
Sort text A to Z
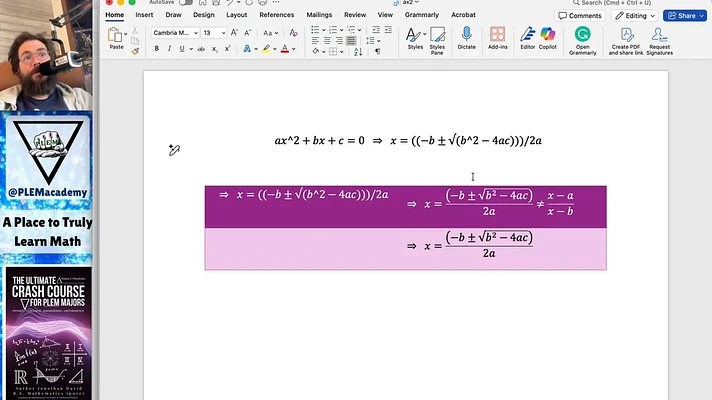coord(358,52)
